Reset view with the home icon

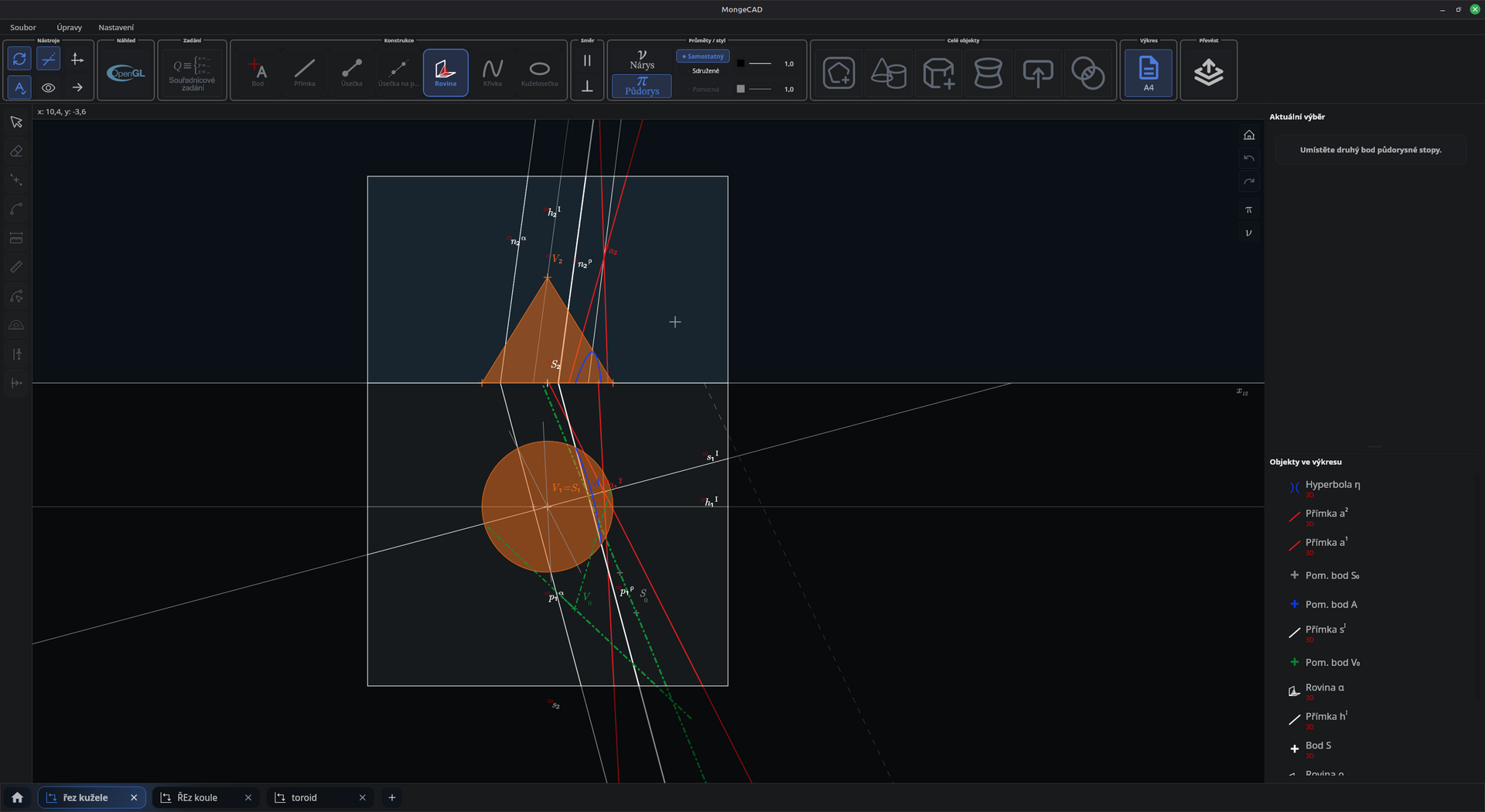click(x=1248, y=135)
